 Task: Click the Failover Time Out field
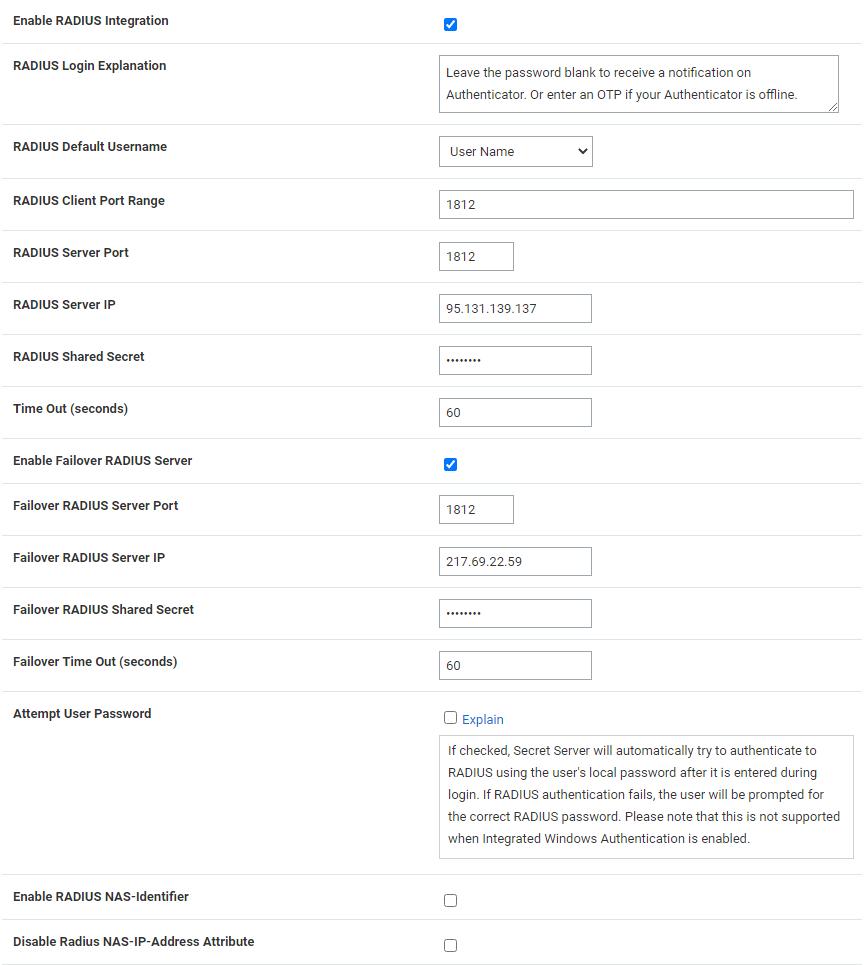click(x=515, y=665)
